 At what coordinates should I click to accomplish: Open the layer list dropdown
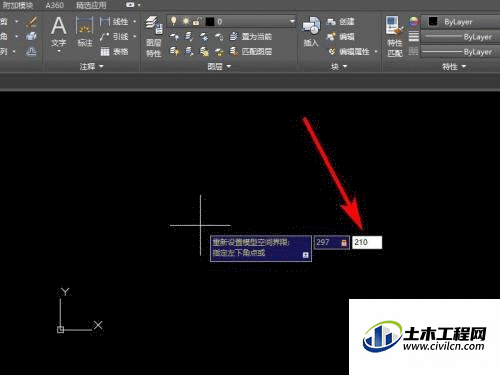[x=292, y=22]
